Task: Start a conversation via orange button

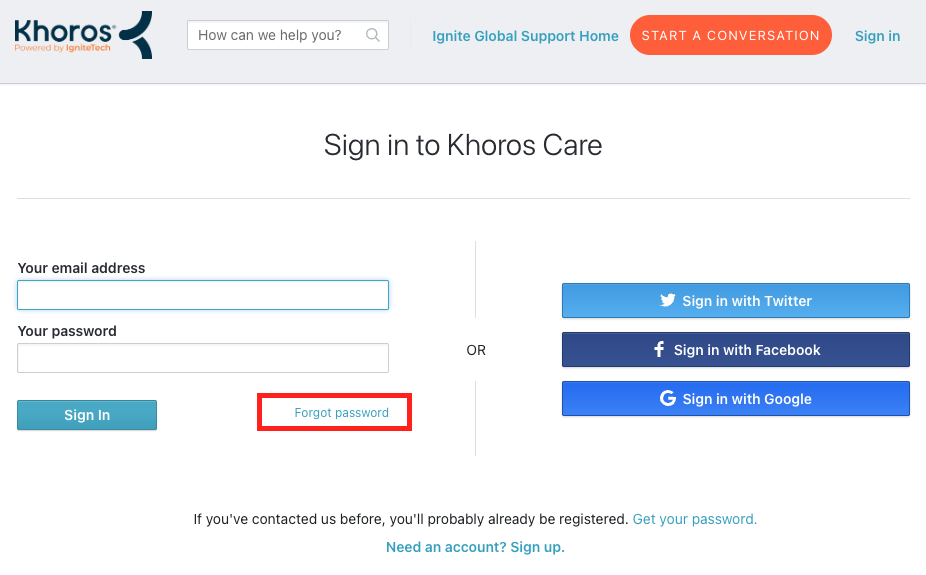Action: tap(731, 35)
